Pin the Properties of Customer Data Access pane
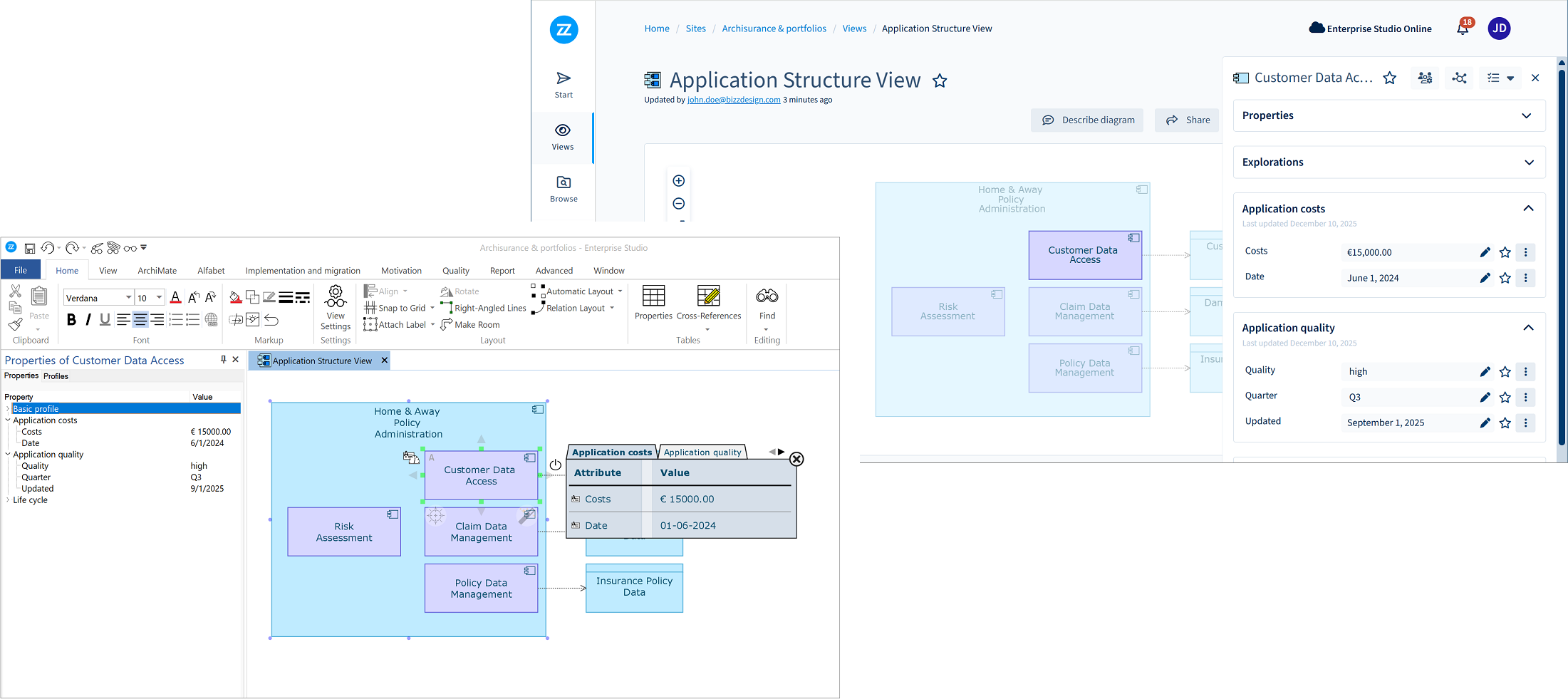 [224, 360]
